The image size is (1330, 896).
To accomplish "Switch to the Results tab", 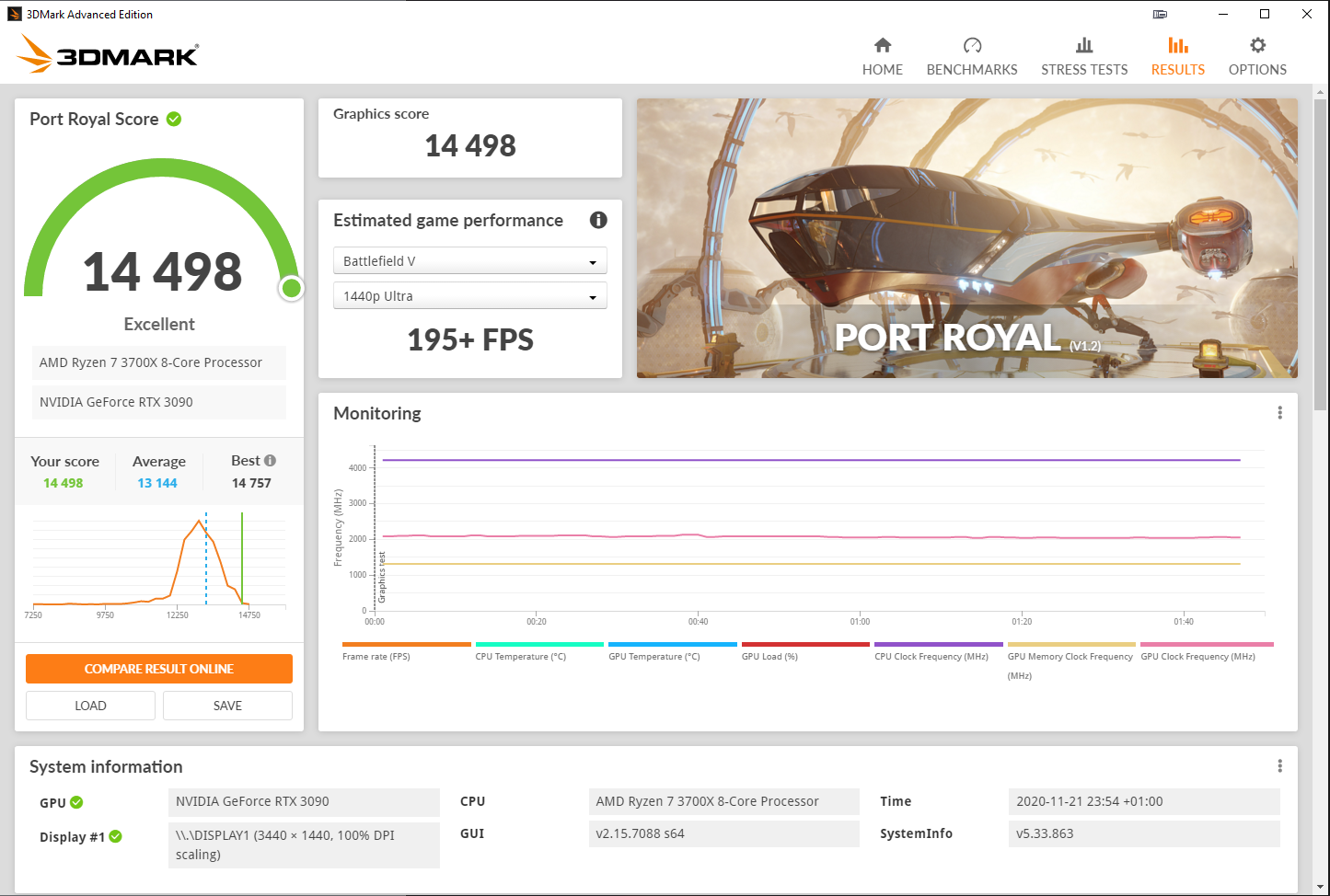I will pos(1178,56).
